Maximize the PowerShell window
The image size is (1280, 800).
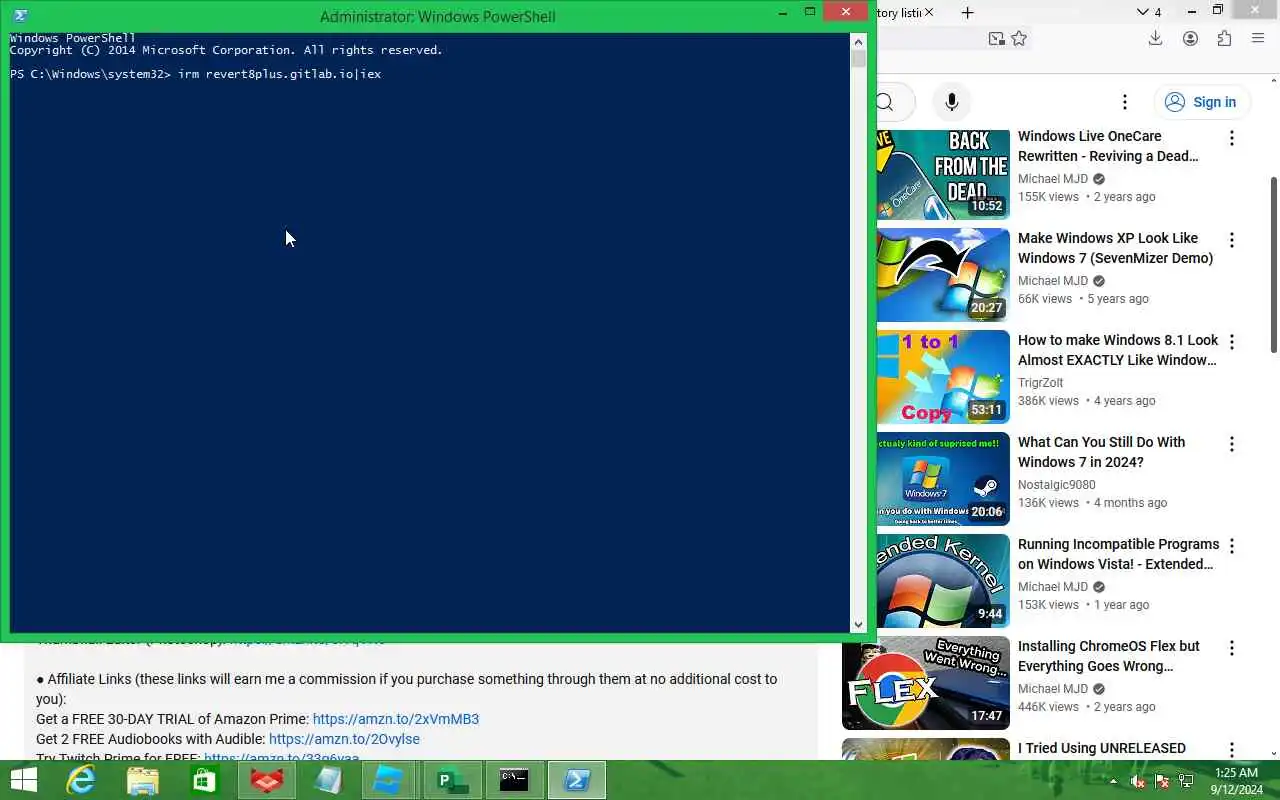point(810,12)
